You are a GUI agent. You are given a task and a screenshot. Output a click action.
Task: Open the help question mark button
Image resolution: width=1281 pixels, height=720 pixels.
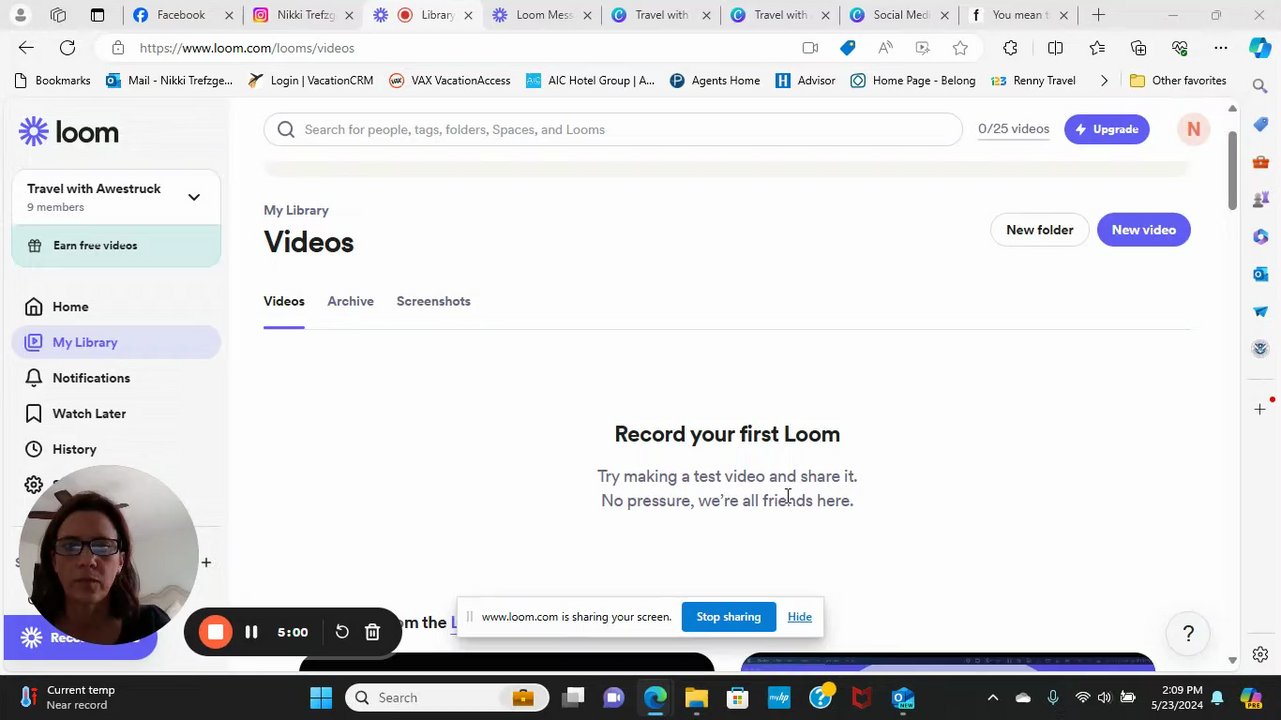(x=1188, y=633)
